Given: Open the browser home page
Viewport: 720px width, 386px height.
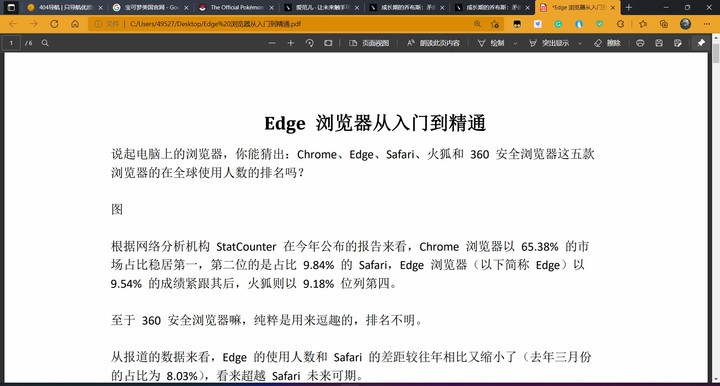Looking at the screenshot, I should [x=75, y=24].
